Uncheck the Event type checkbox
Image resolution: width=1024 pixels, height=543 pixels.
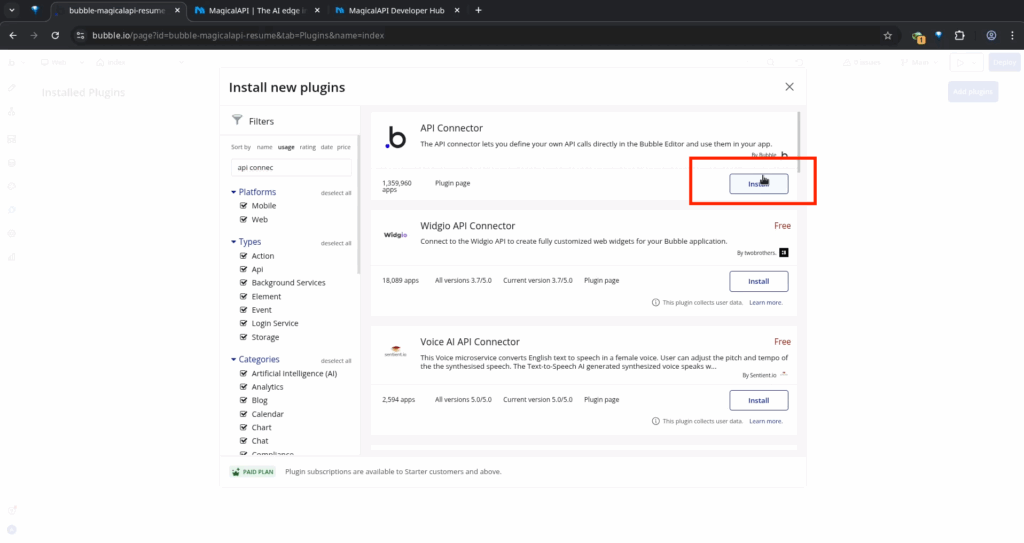[x=244, y=310]
